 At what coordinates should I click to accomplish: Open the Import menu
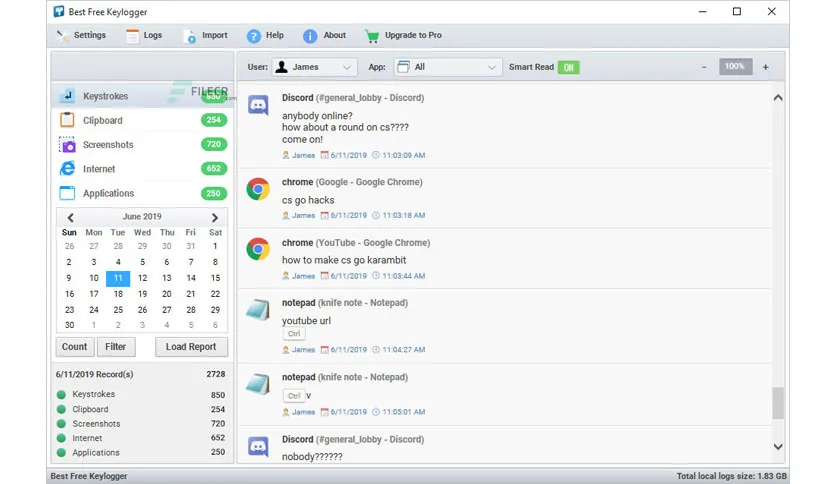pyautogui.click(x=205, y=35)
